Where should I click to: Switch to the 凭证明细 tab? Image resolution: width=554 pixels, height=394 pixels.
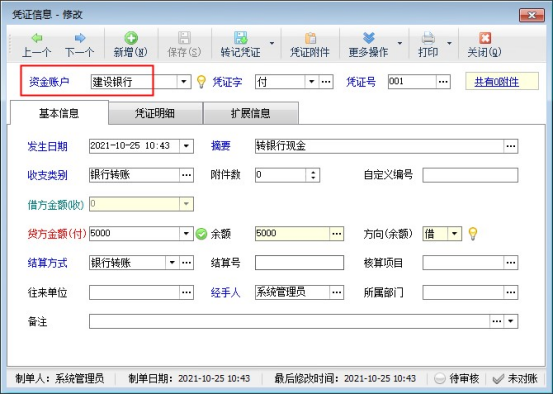[155, 113]
